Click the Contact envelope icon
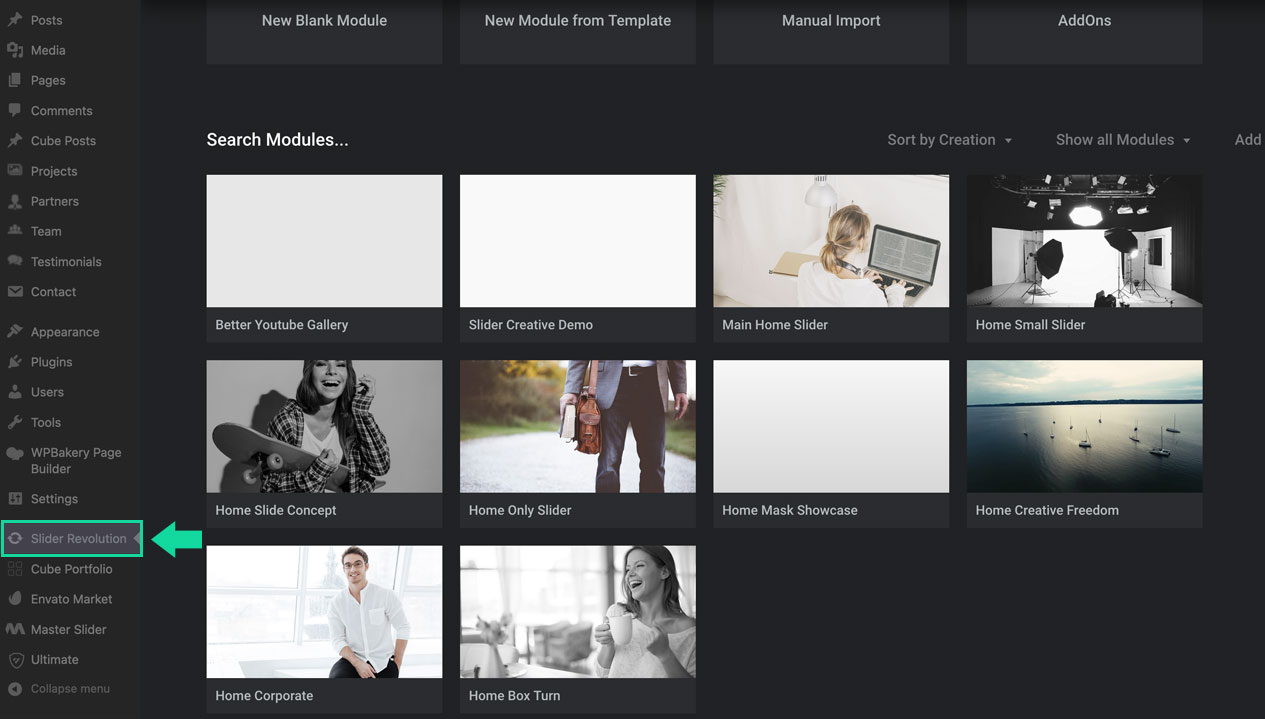Image resolution: width=1265 pixels, height=719 pixels. coord(15,292)
